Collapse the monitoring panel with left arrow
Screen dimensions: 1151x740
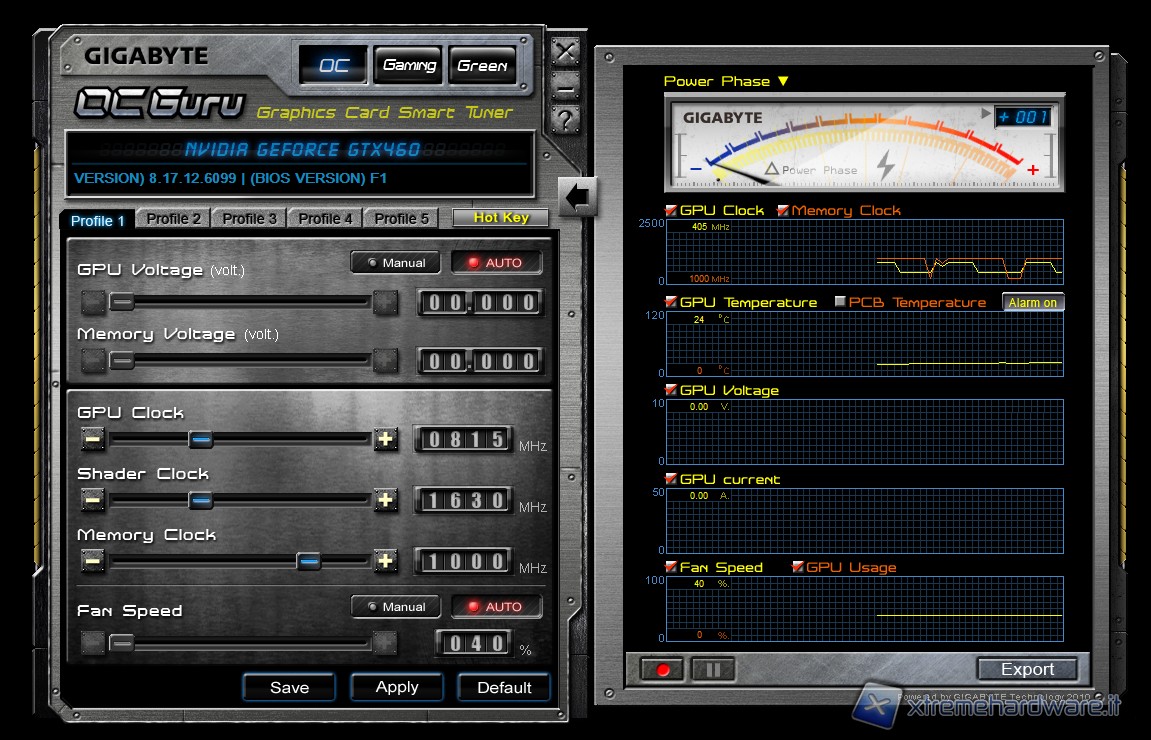(x=579, y=196)
